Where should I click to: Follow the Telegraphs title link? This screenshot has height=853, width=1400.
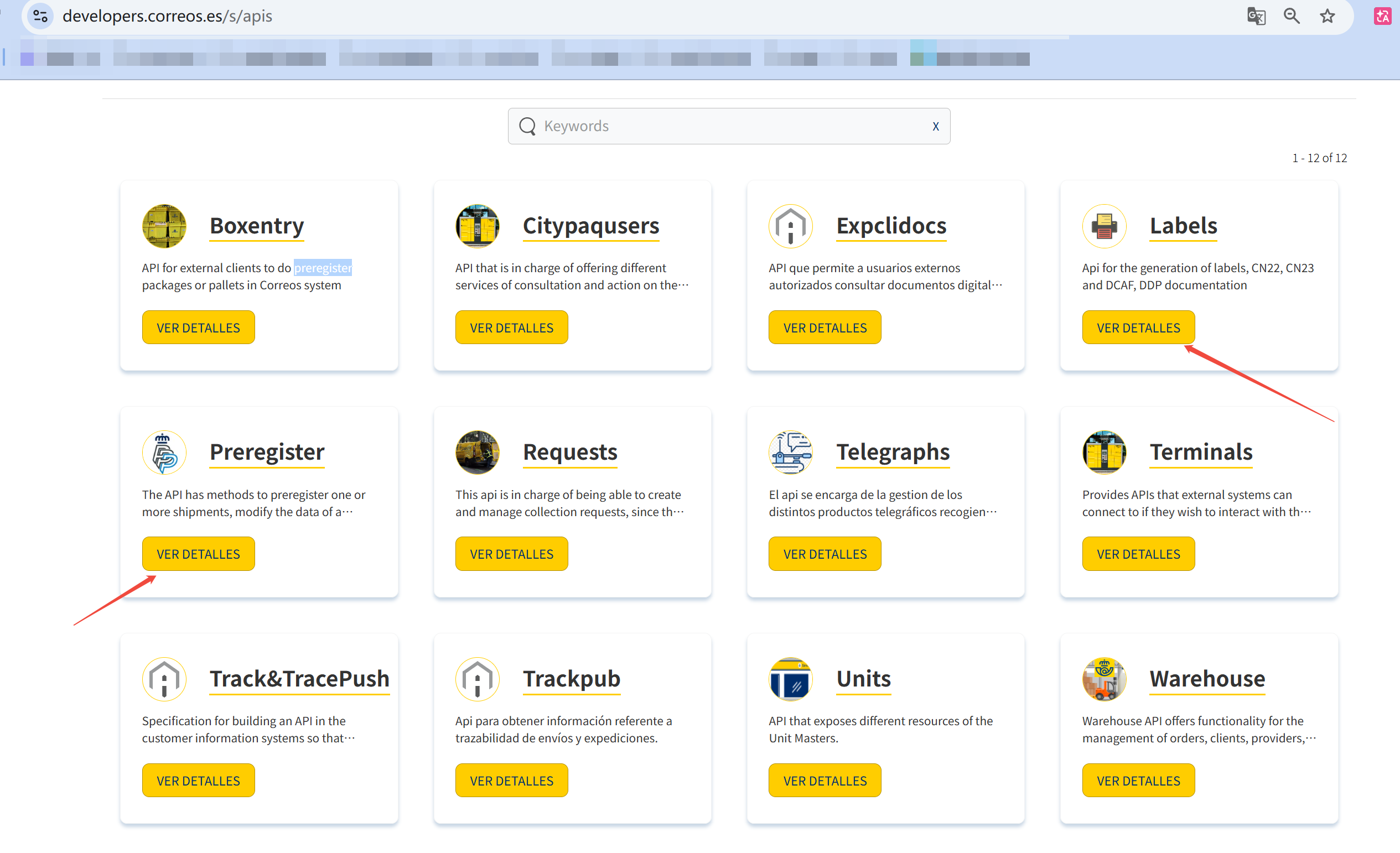pyautogui.click(x=893, y=452)
